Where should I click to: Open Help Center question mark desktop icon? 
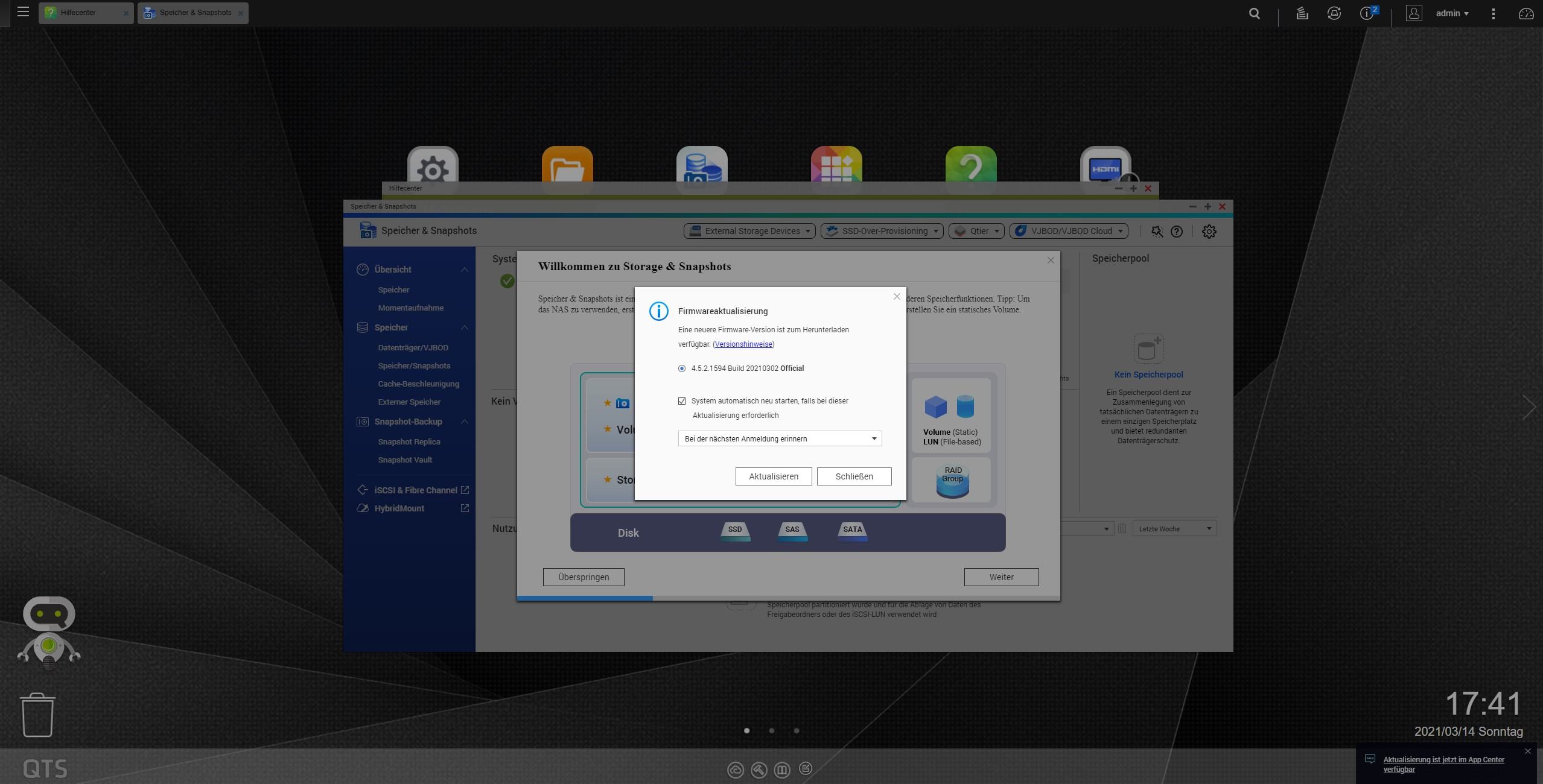[x=971, y=165]
